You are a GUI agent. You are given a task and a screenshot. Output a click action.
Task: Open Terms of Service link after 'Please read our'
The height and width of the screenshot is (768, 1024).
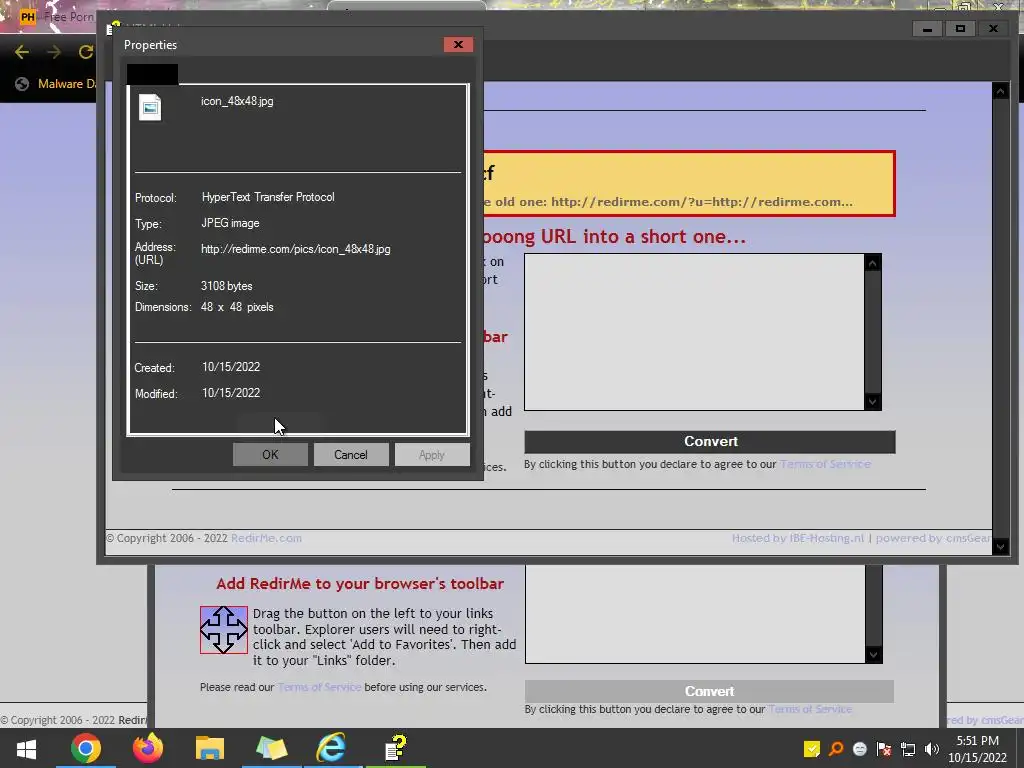319,687
